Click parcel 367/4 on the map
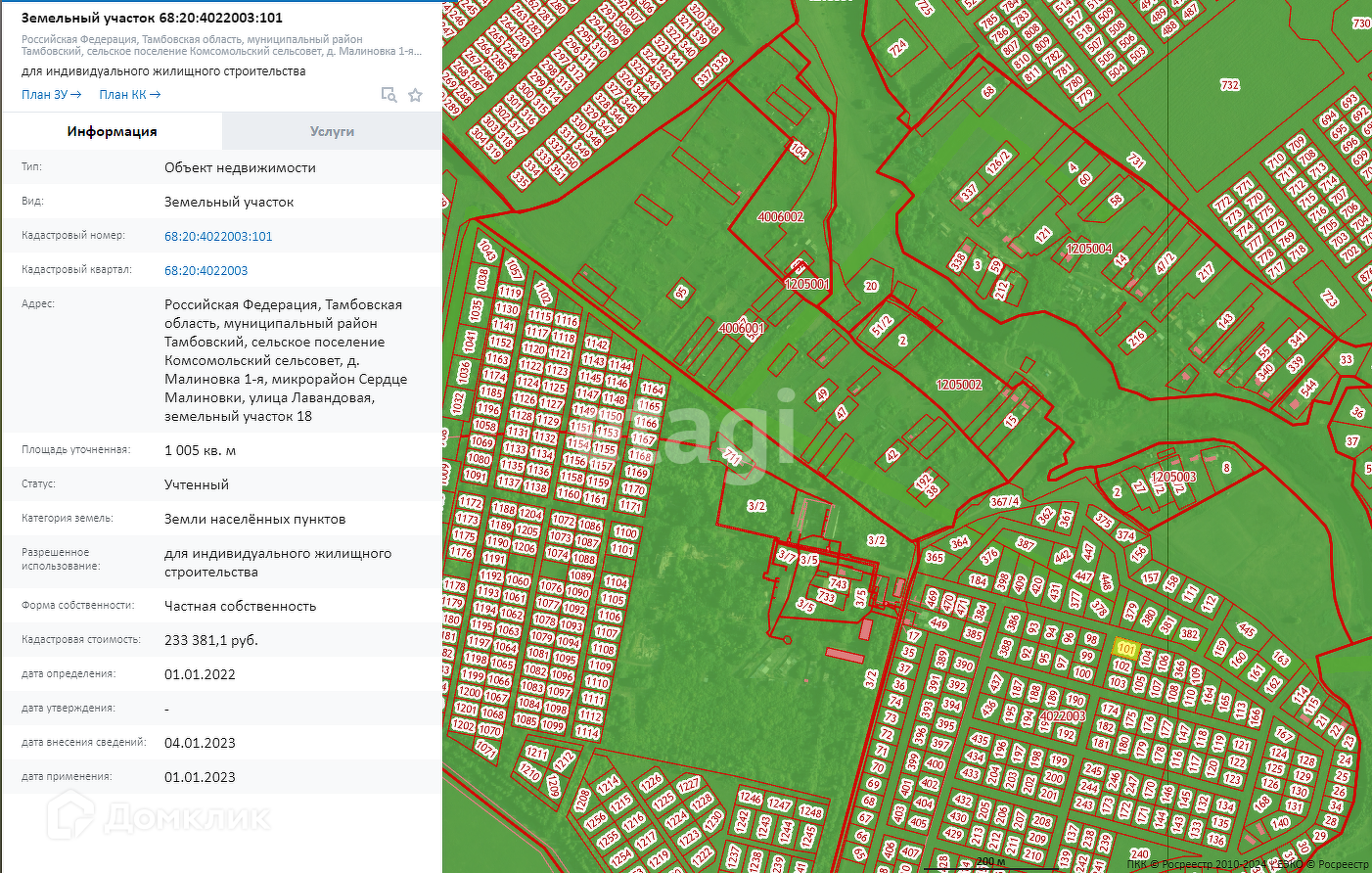 point(1005,502)
